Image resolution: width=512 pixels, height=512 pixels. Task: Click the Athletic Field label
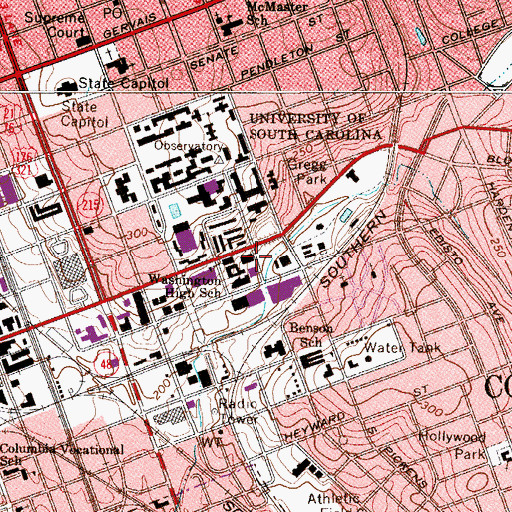click(333, 502)
